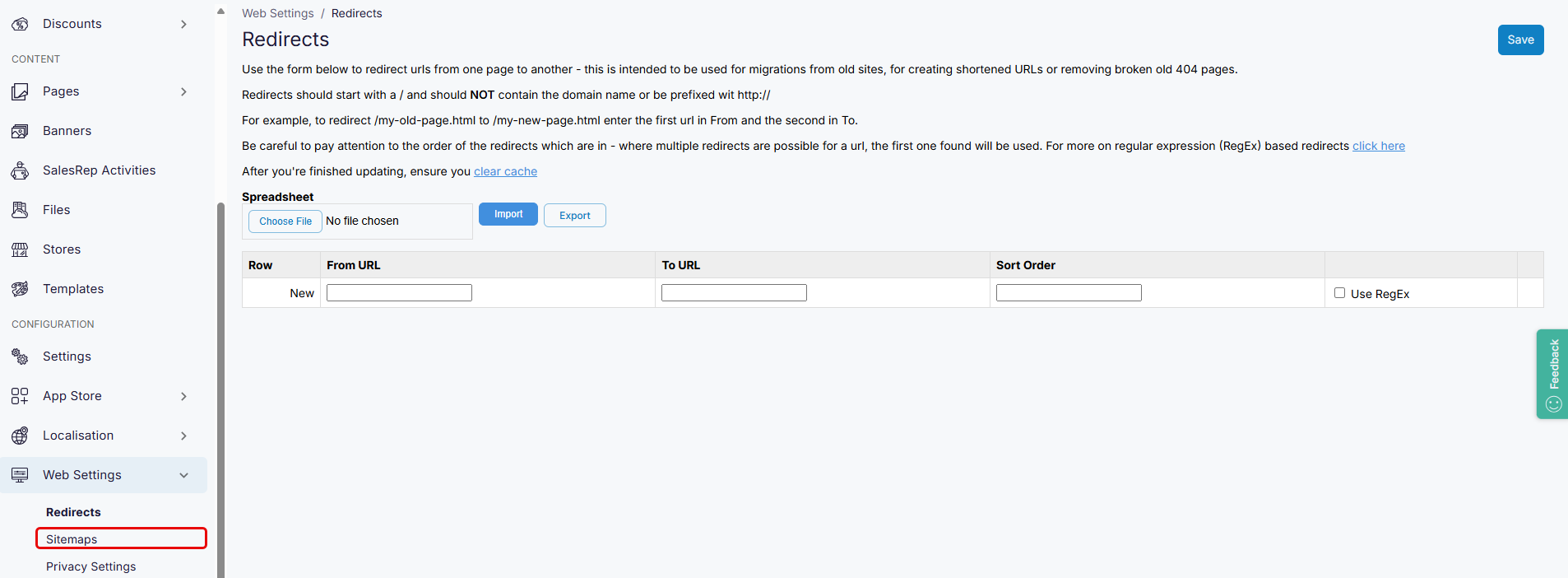Select the Files icon
Screen dimensions: 1568x578
click(20, 209)
